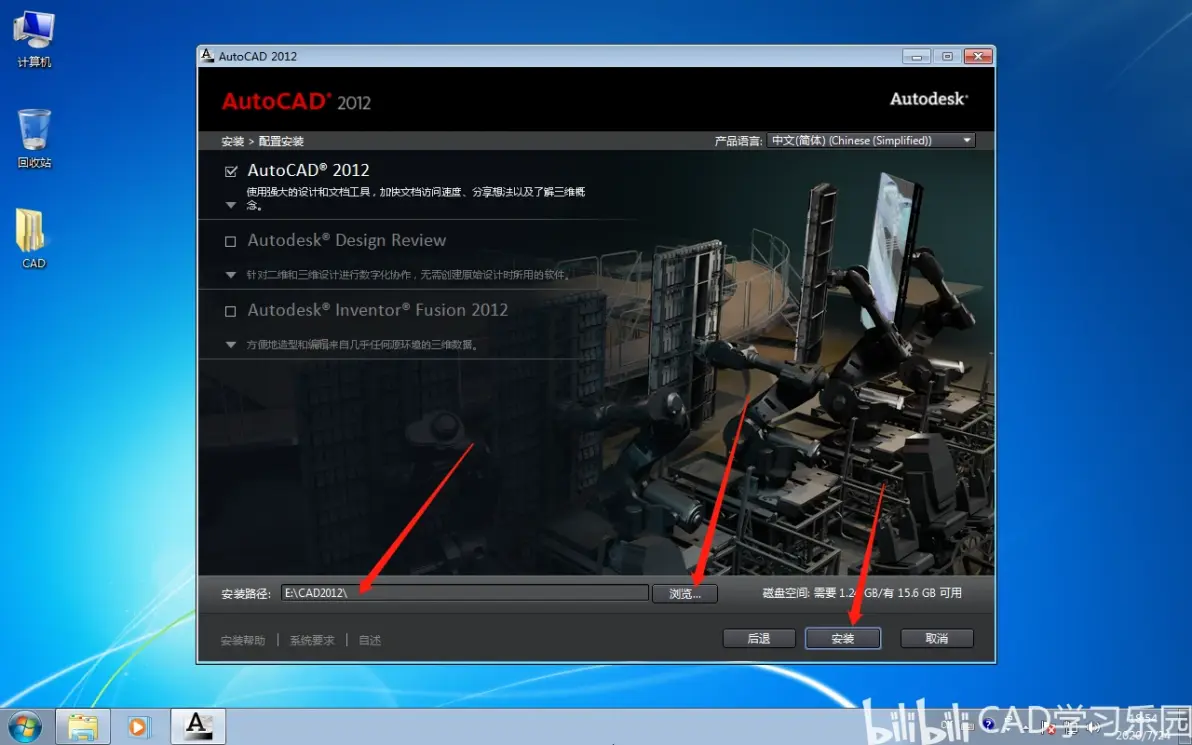Expand Inventor Fusion 2012 details
Screen dimensions: 1192x745
pos(231,345)
